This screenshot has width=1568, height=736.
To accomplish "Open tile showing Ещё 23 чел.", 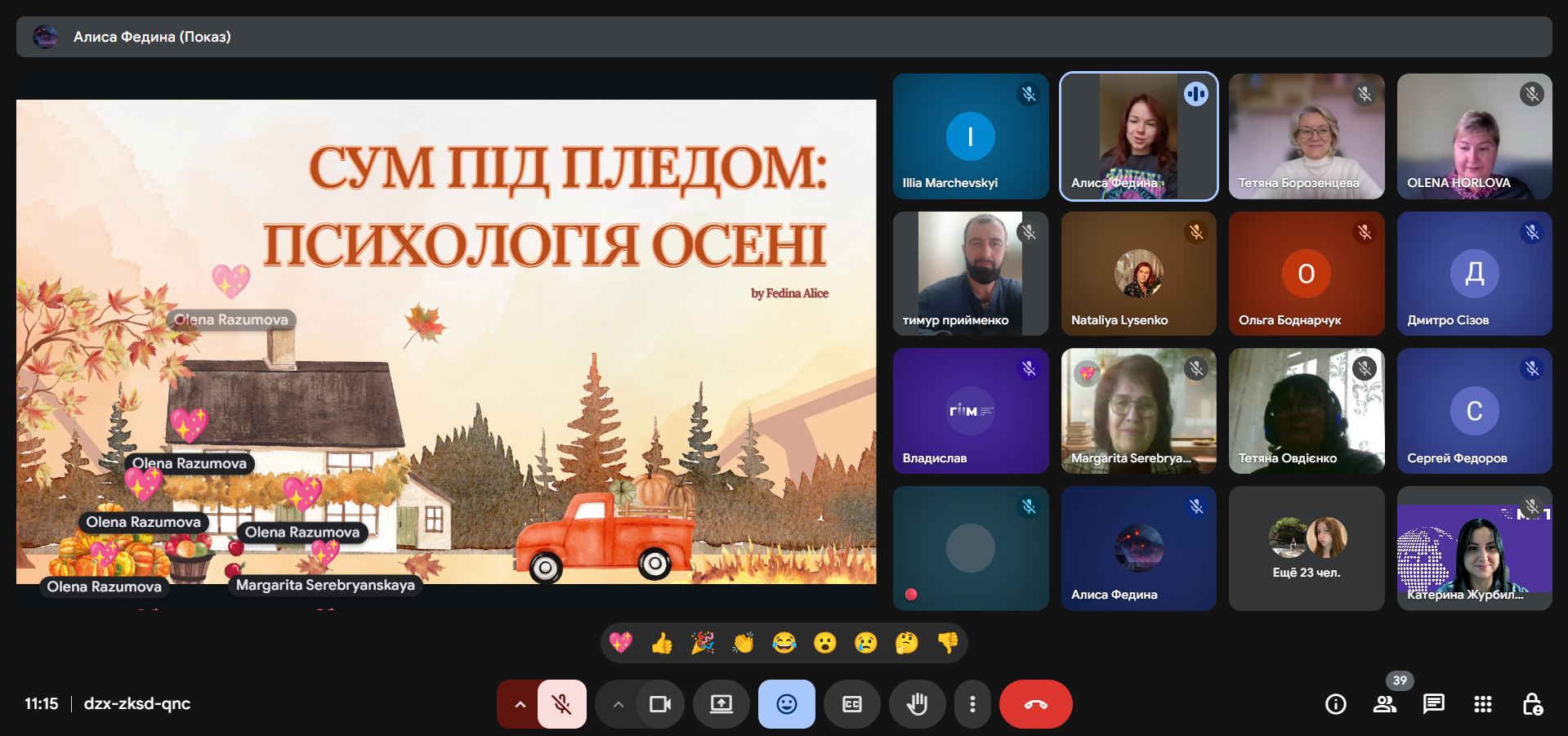I will click(x=1307, y=548).
